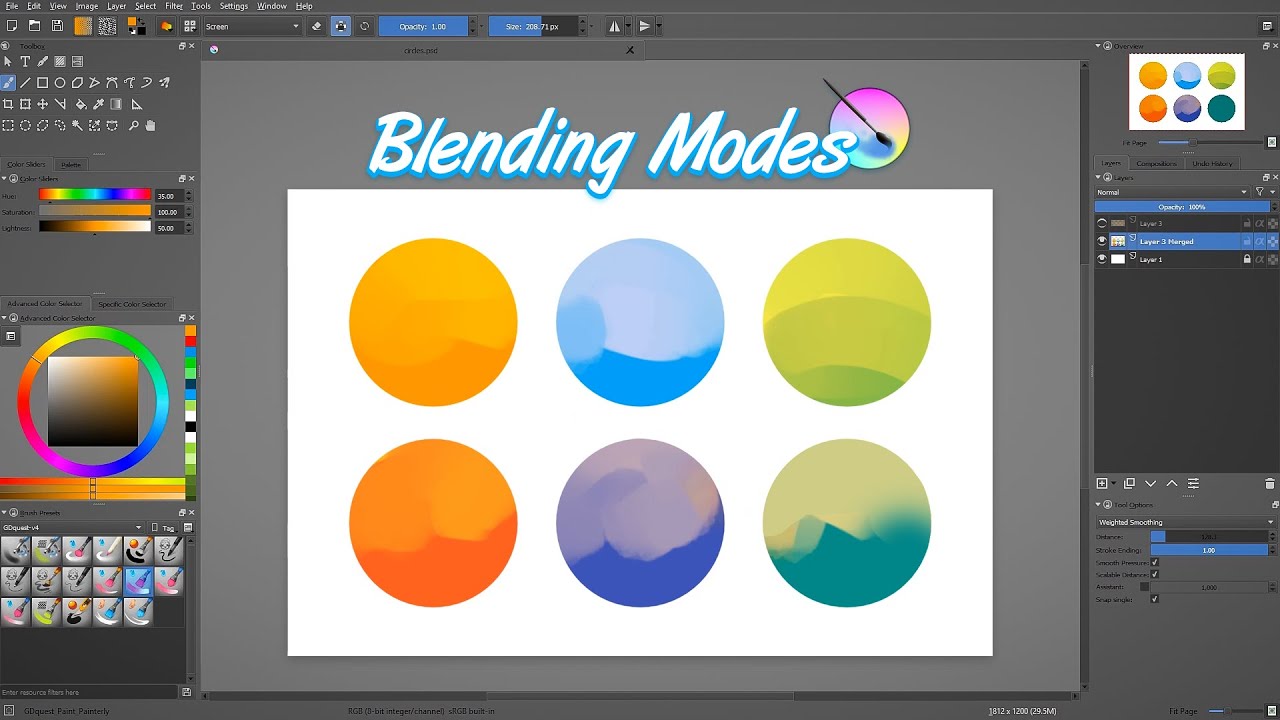Select the Rectangle shape tool
The width and height of the screenshot is (1280, 720).
tap(42, 83)
